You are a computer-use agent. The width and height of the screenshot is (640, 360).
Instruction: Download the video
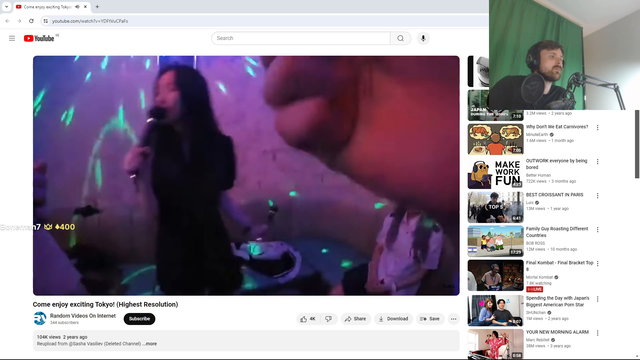click(x=393, y=319)
